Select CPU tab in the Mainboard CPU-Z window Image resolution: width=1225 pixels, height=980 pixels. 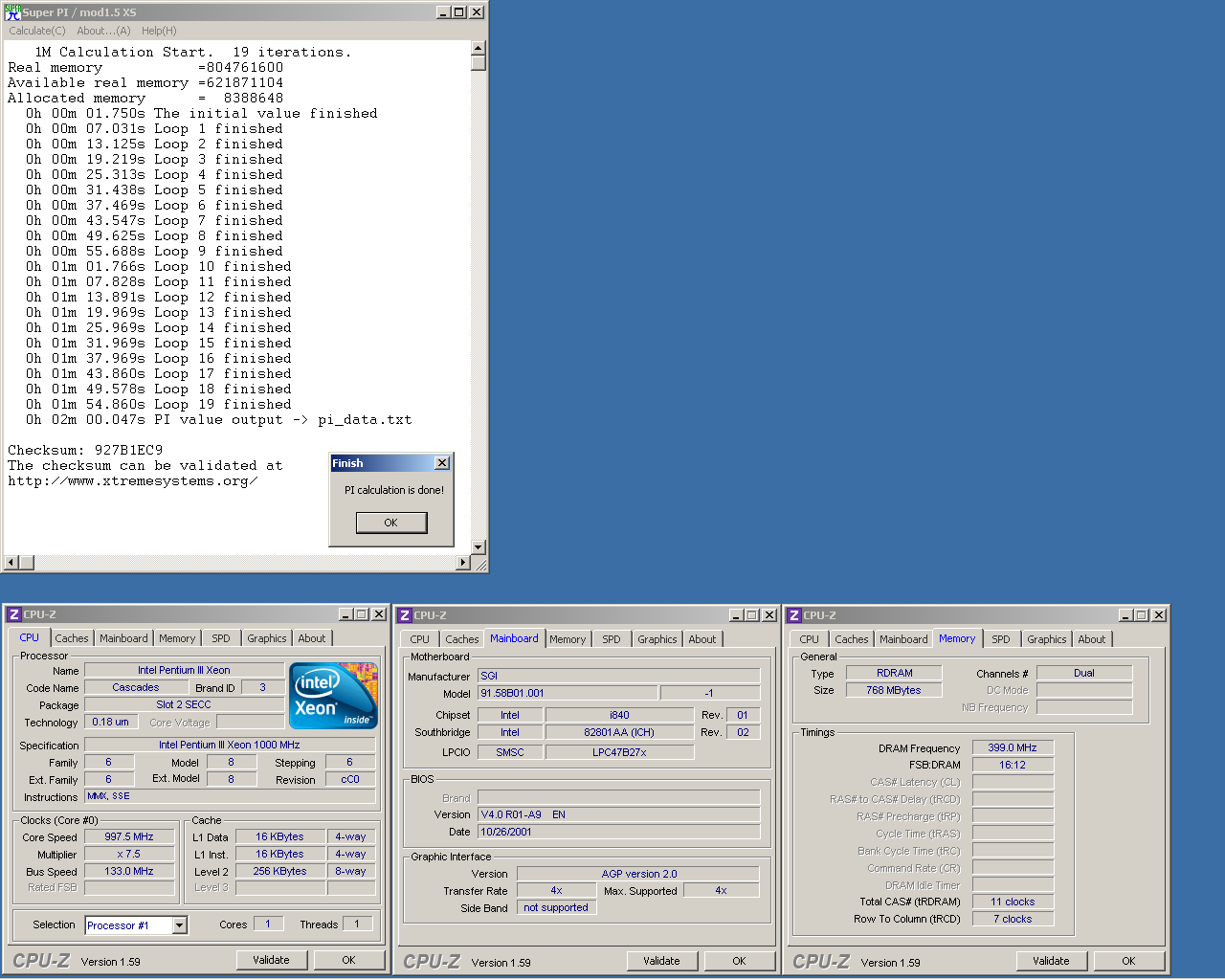420,639
